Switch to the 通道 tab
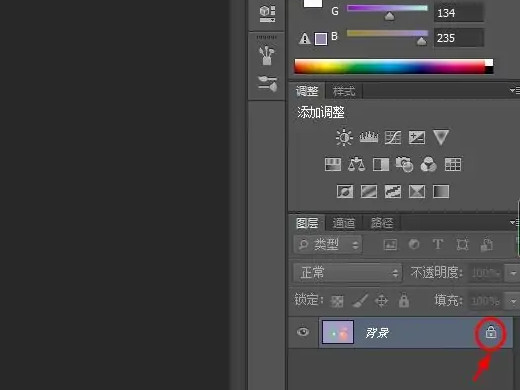The height and width of the screenshot is (390, 520). [344, 223]
